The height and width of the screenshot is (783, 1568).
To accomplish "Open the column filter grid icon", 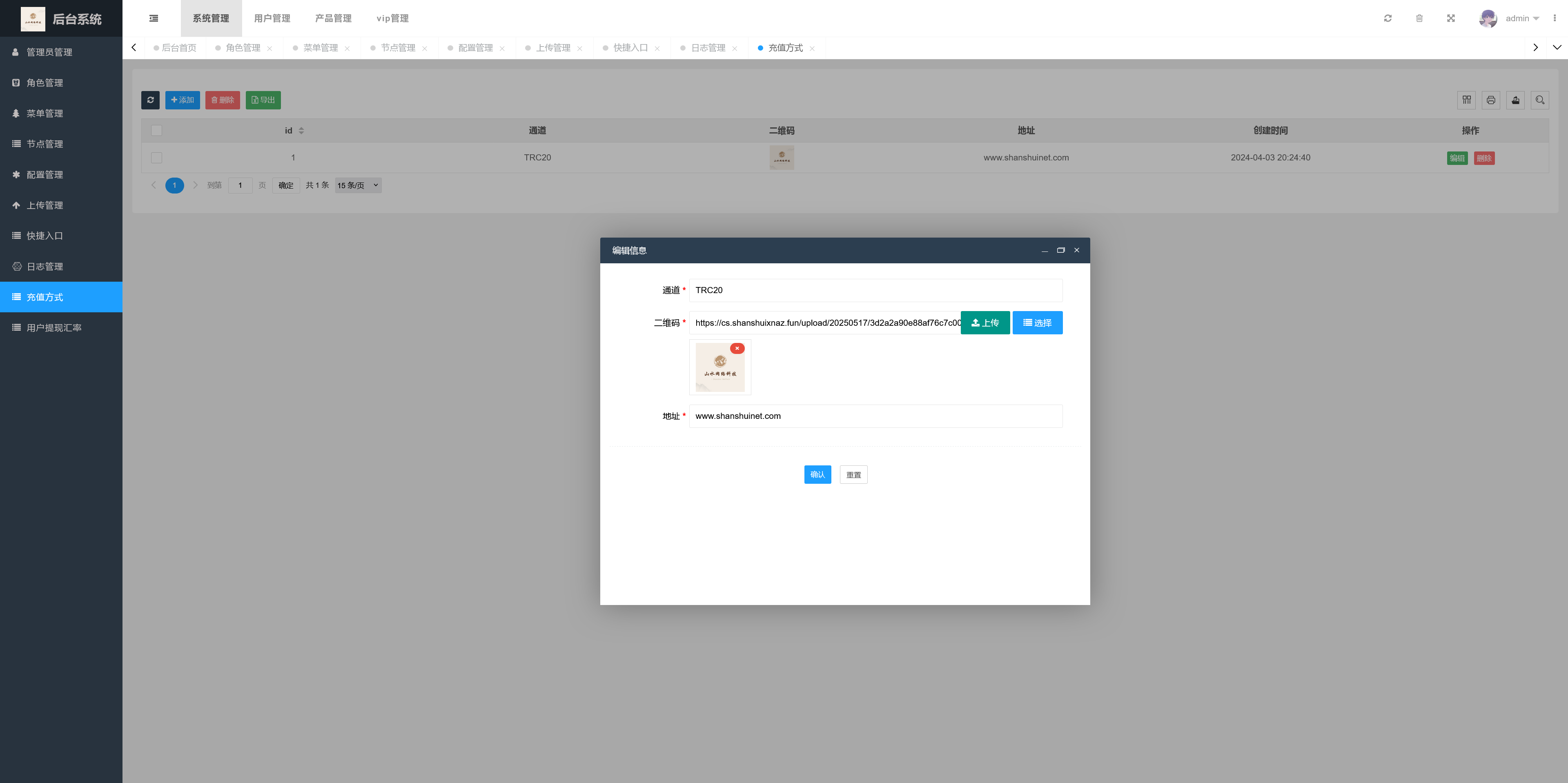I will point(1466,100).
